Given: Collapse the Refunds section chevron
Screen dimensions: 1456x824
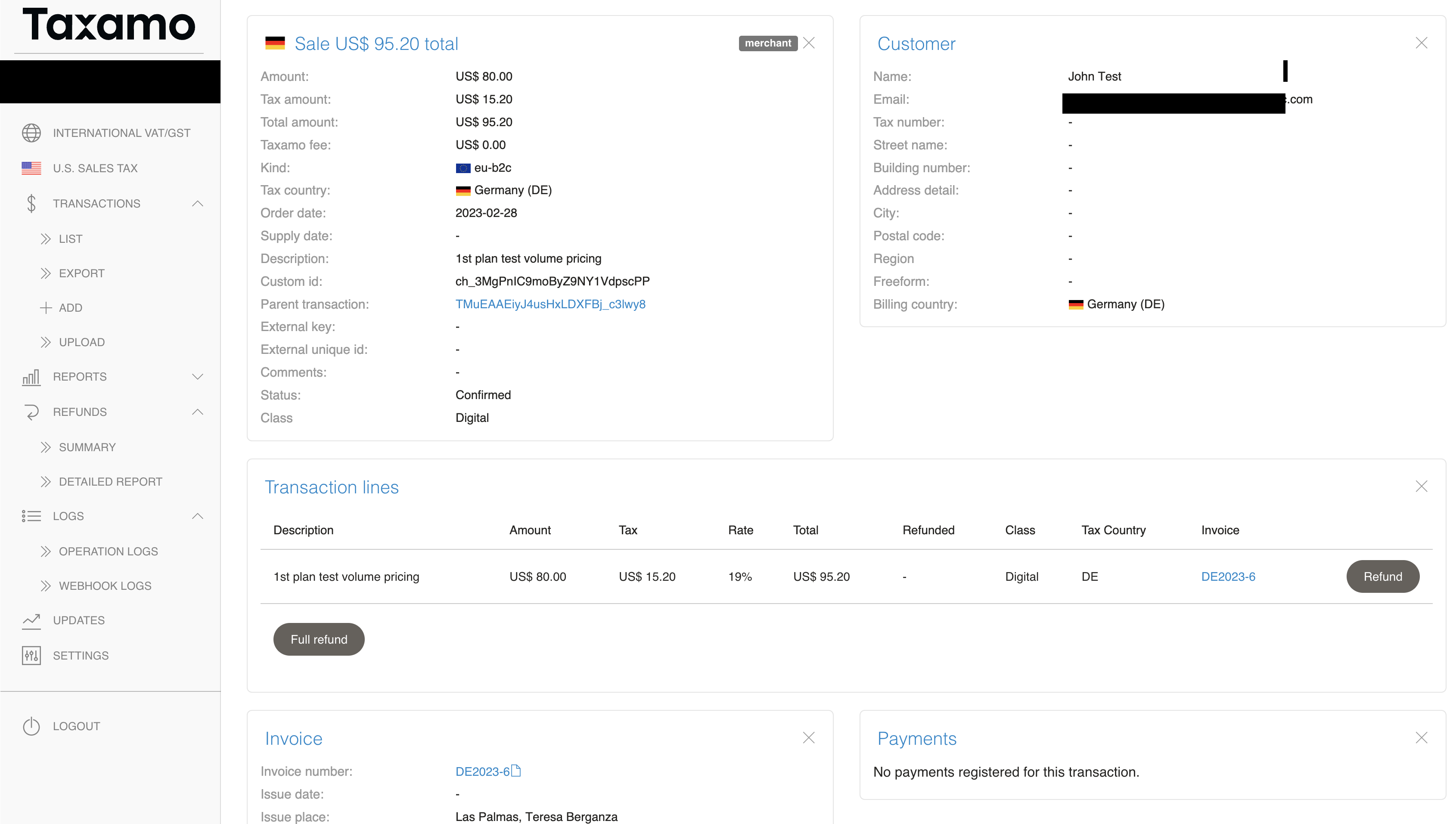Looking at the screenshot, I should [x=198, y=412].
